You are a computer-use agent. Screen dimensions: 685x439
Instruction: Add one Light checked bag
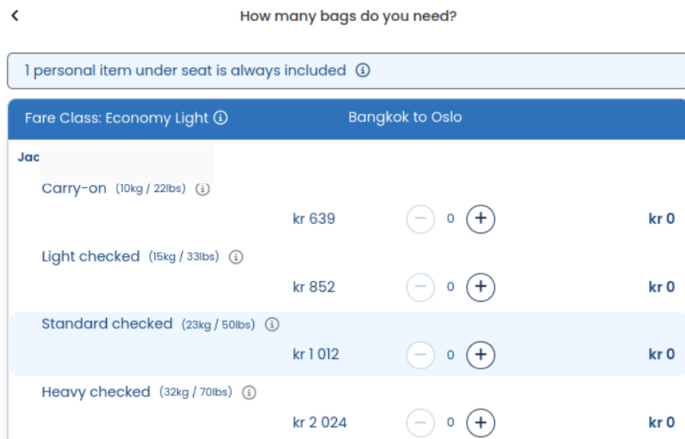point(481,287)
